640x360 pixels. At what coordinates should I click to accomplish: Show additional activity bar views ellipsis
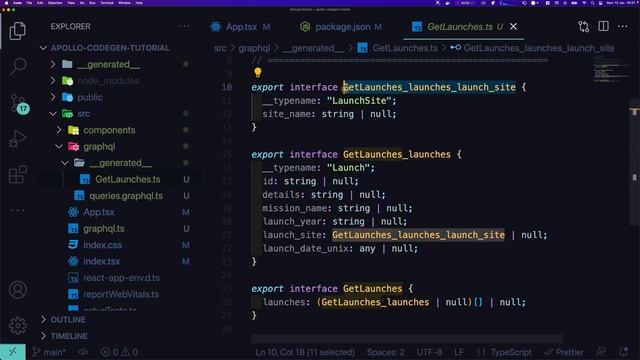(18, 211)
